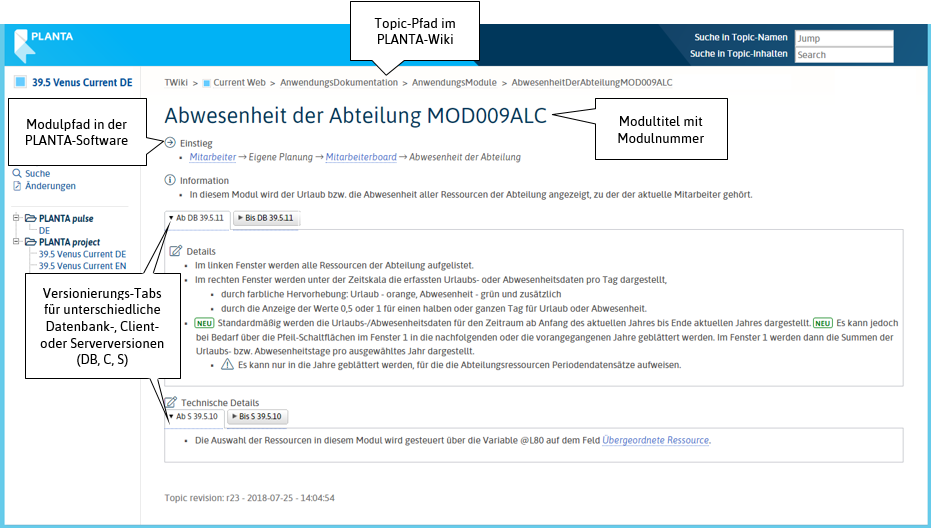
Task: Click the document icon beside Änderungen
Action: (17, 186)
